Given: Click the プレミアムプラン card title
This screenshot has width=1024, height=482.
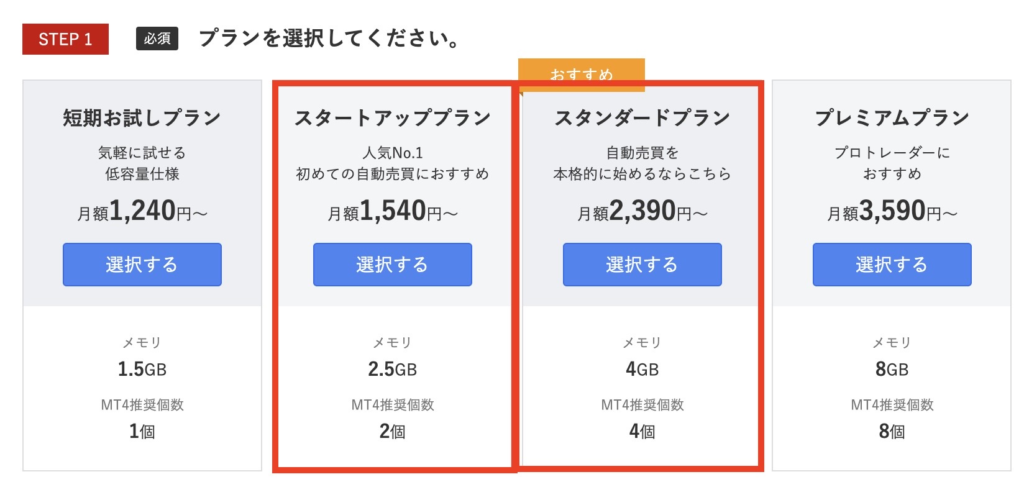Looking at the screenshot, I should click(x=892, y=118).
